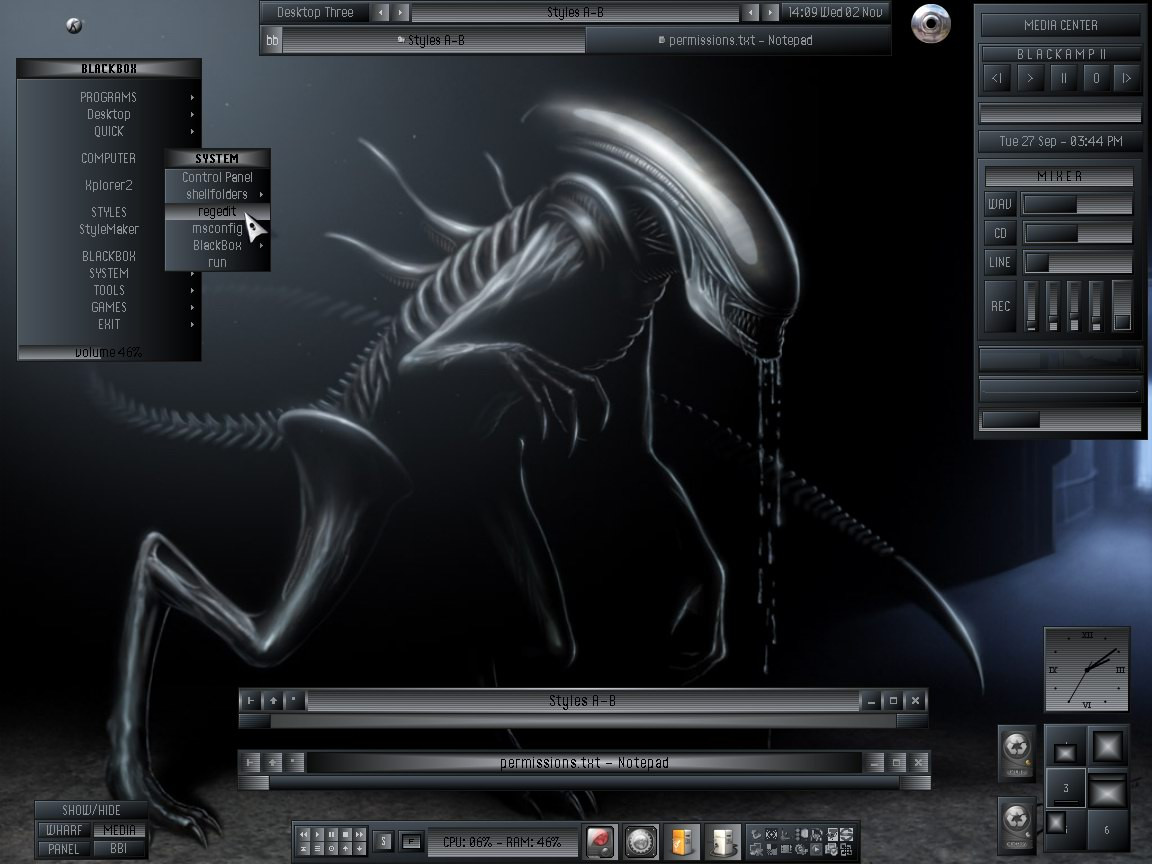Toggle the BBI panel visibility

point(119,849)
